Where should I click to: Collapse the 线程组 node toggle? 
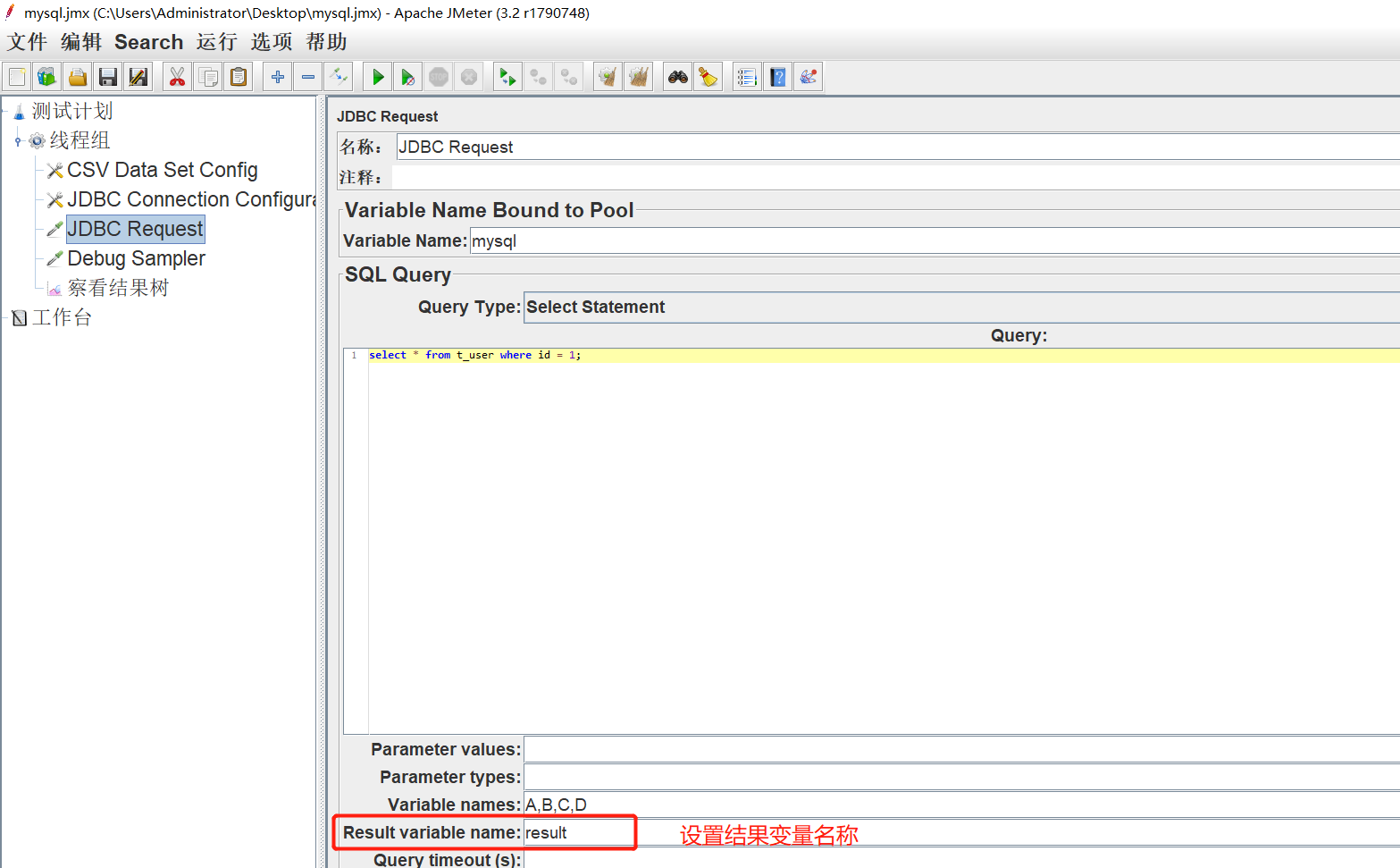point(18,140)
